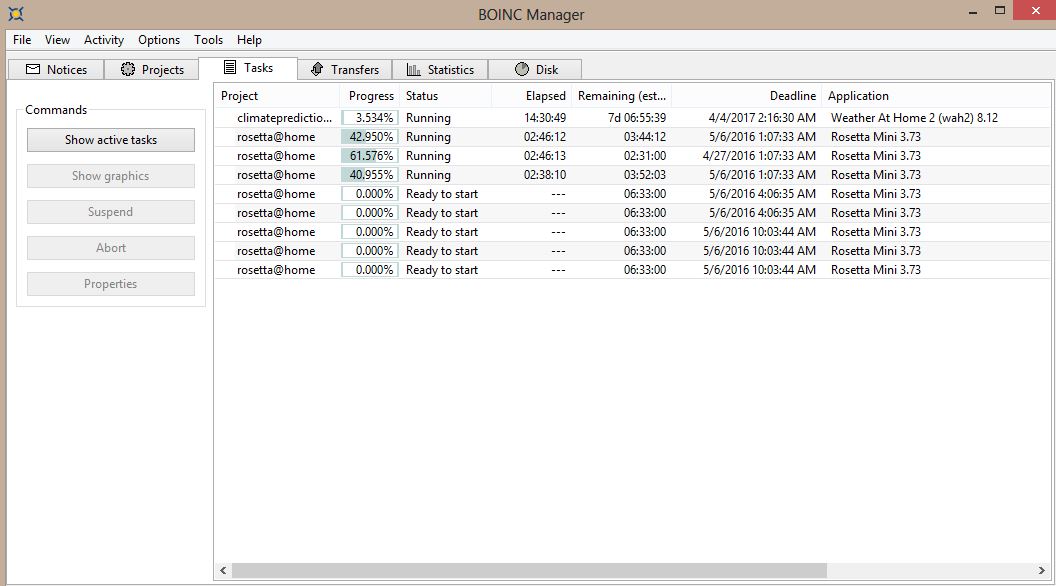Maximize the BOINC Manager window
Screen dimensions: 1056x586
(x=1000, y=11)
